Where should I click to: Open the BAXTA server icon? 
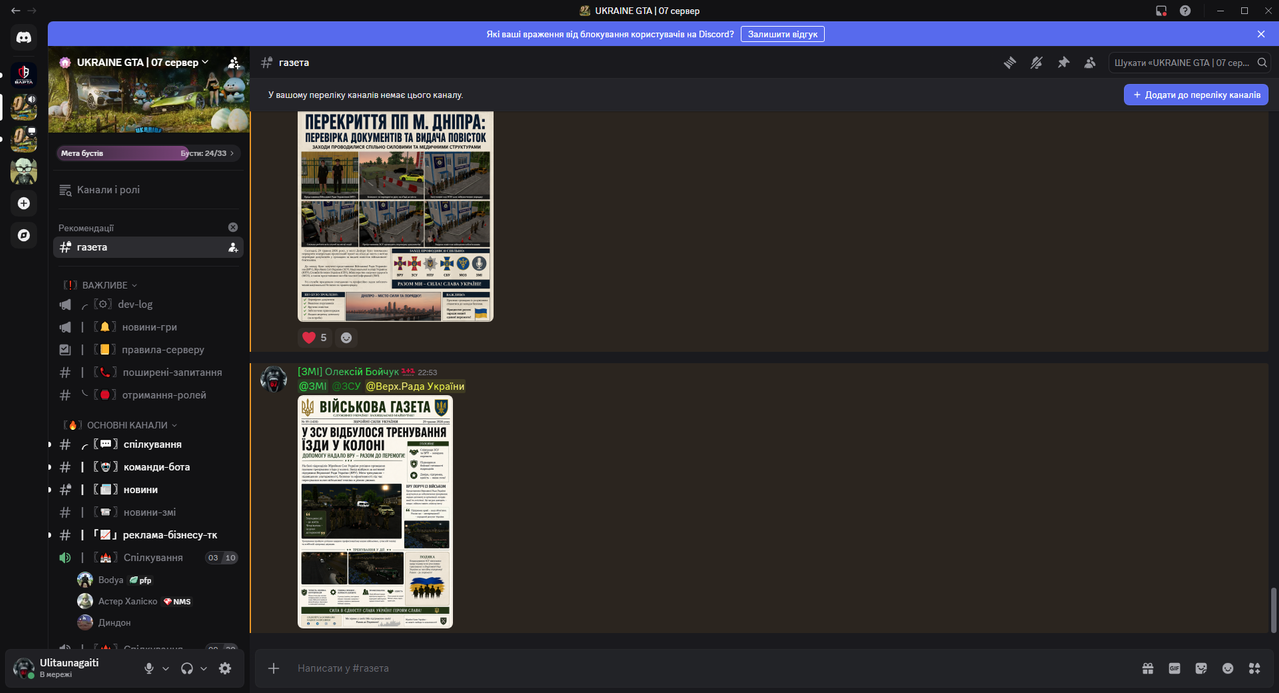(24, 74)
